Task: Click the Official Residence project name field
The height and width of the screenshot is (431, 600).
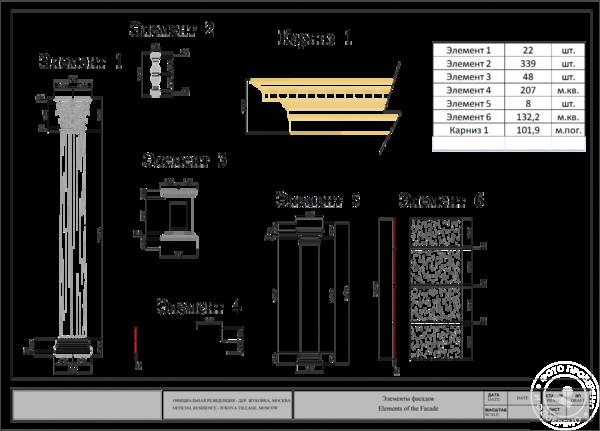Action: (227, 404)
